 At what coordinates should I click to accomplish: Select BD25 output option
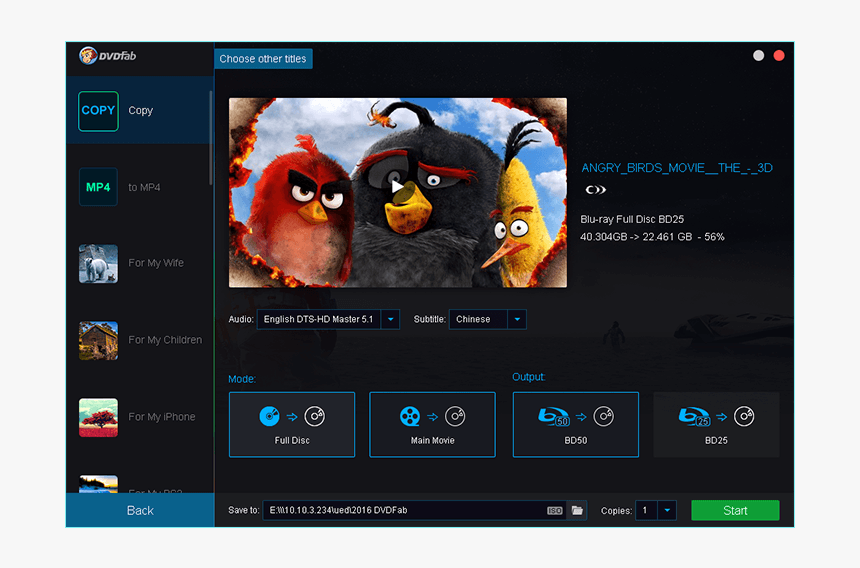point(716,424)
